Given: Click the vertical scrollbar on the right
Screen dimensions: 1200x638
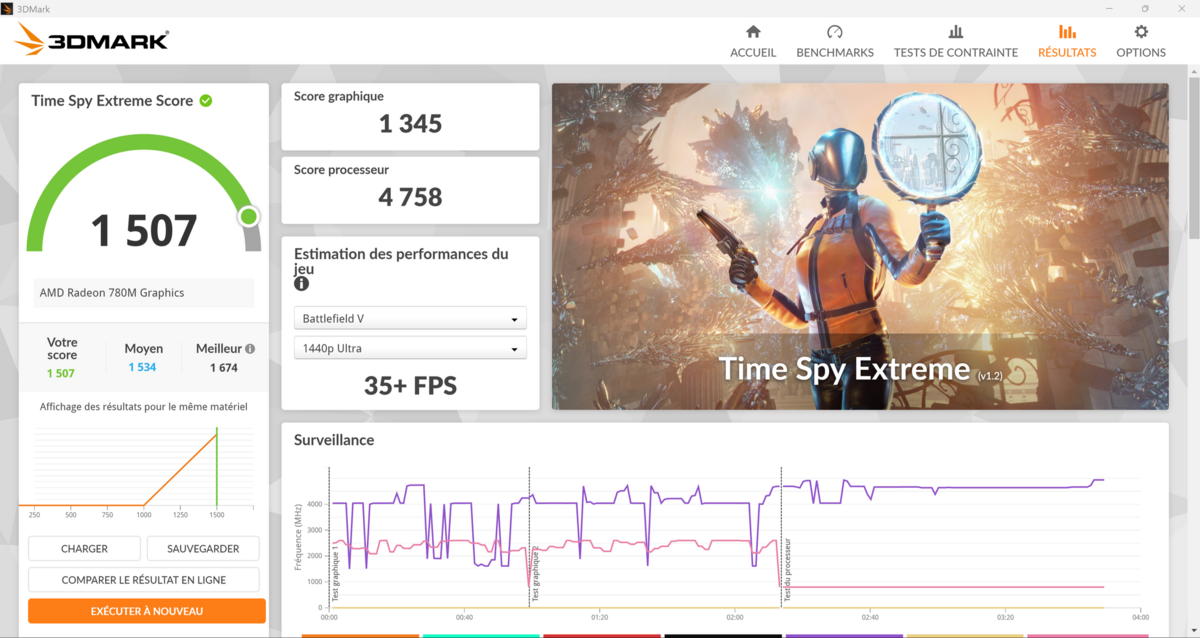Looking at the screenshot, I should tap(1194, 160).
